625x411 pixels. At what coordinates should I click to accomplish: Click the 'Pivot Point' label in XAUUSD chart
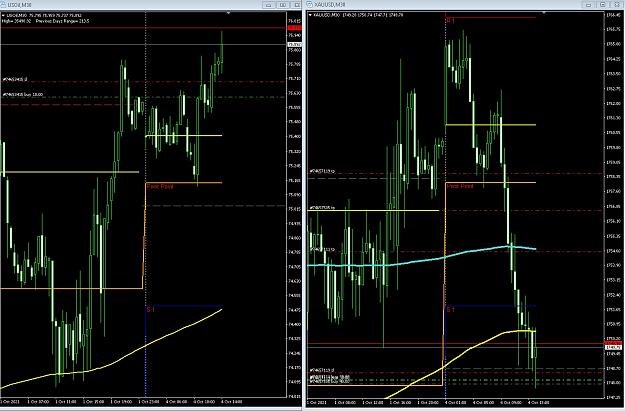460,186
